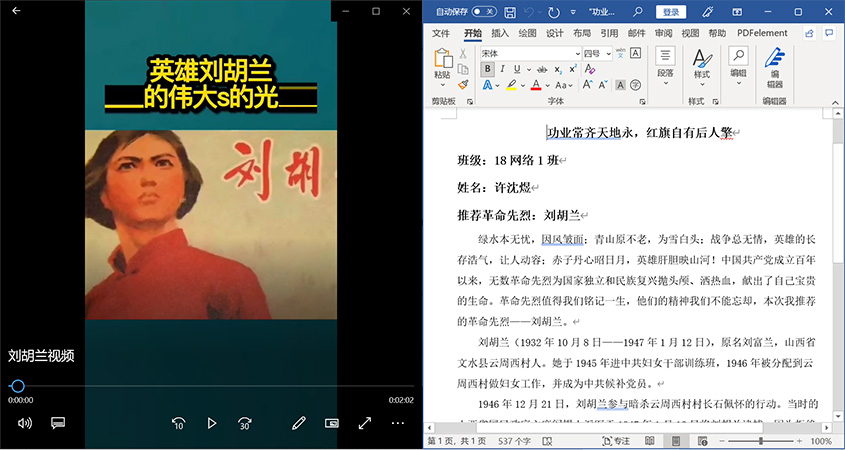Toggle Superscript formatting
This screenshot has width=845, height=450.
pos(573,69)
